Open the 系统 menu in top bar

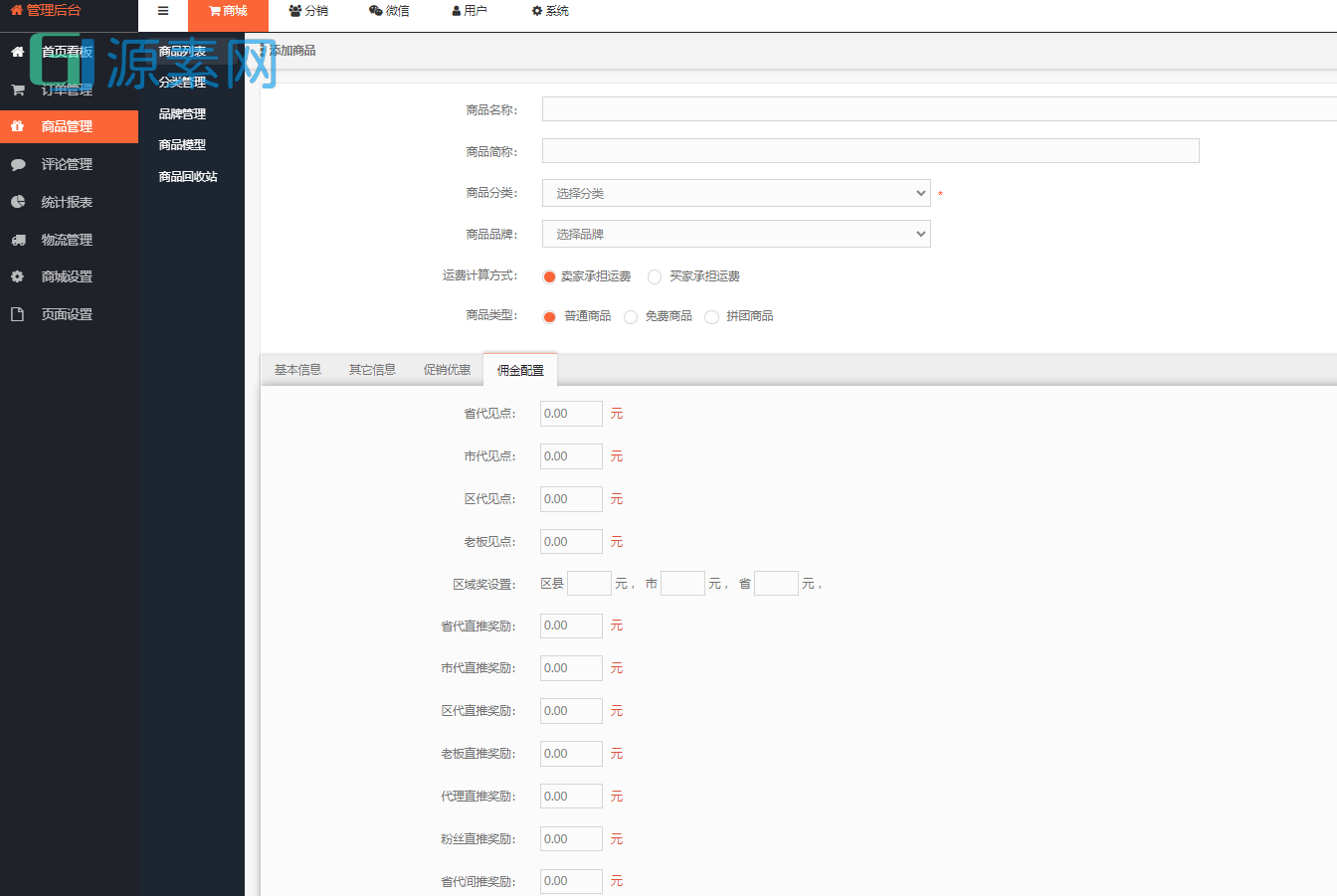548,11
